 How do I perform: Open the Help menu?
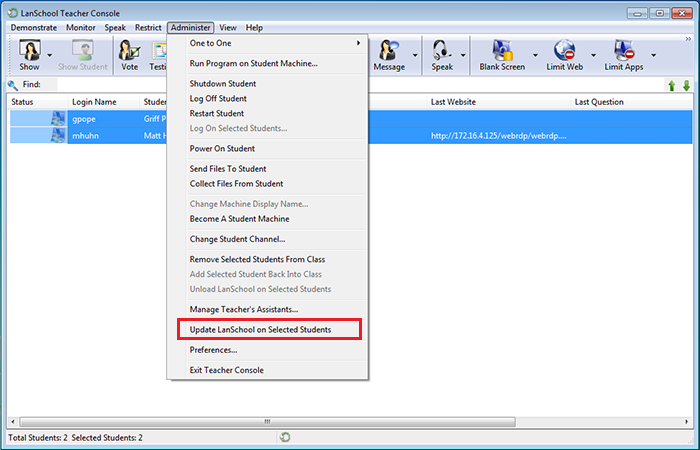pos(254,28)
